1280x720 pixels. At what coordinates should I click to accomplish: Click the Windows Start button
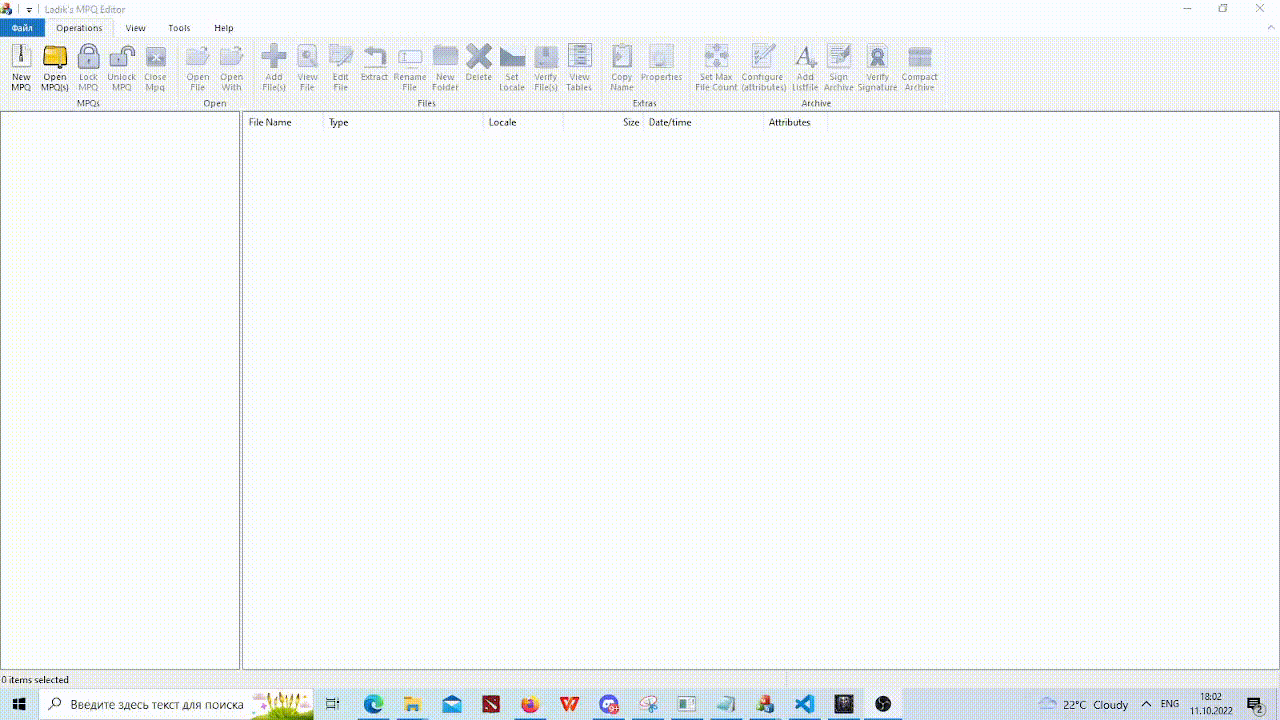[x=19, y=704]
